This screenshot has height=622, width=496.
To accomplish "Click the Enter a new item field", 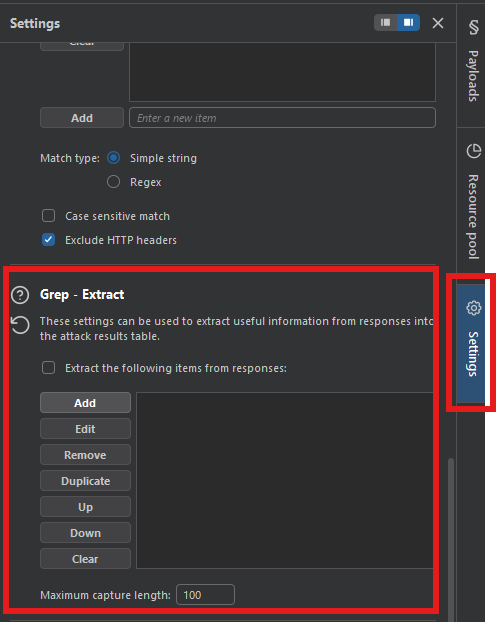I will click(282, 118).
